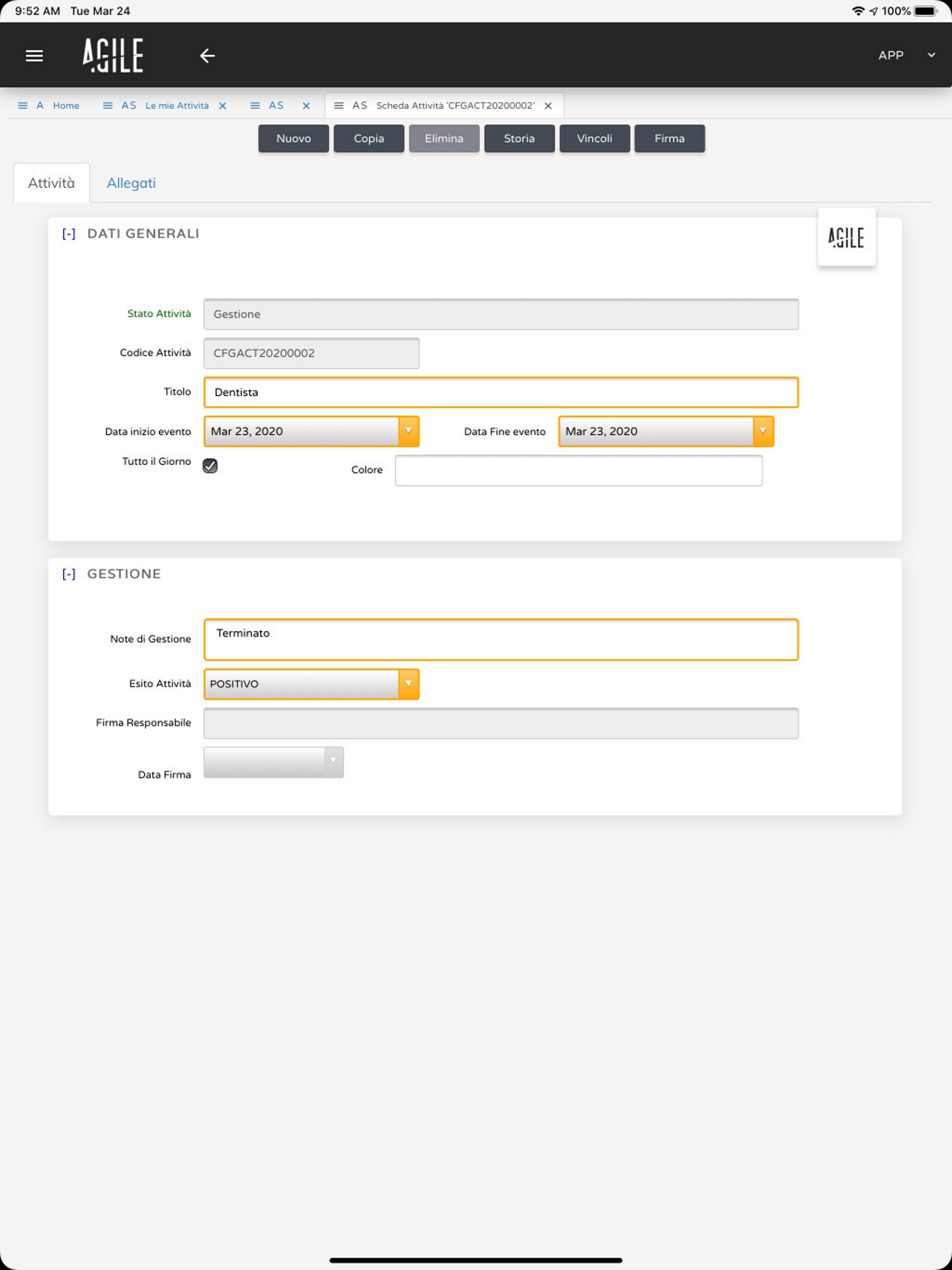
Task: Open the Attività sub-tab
Action: pyautogui.click(x=52, y=183)
